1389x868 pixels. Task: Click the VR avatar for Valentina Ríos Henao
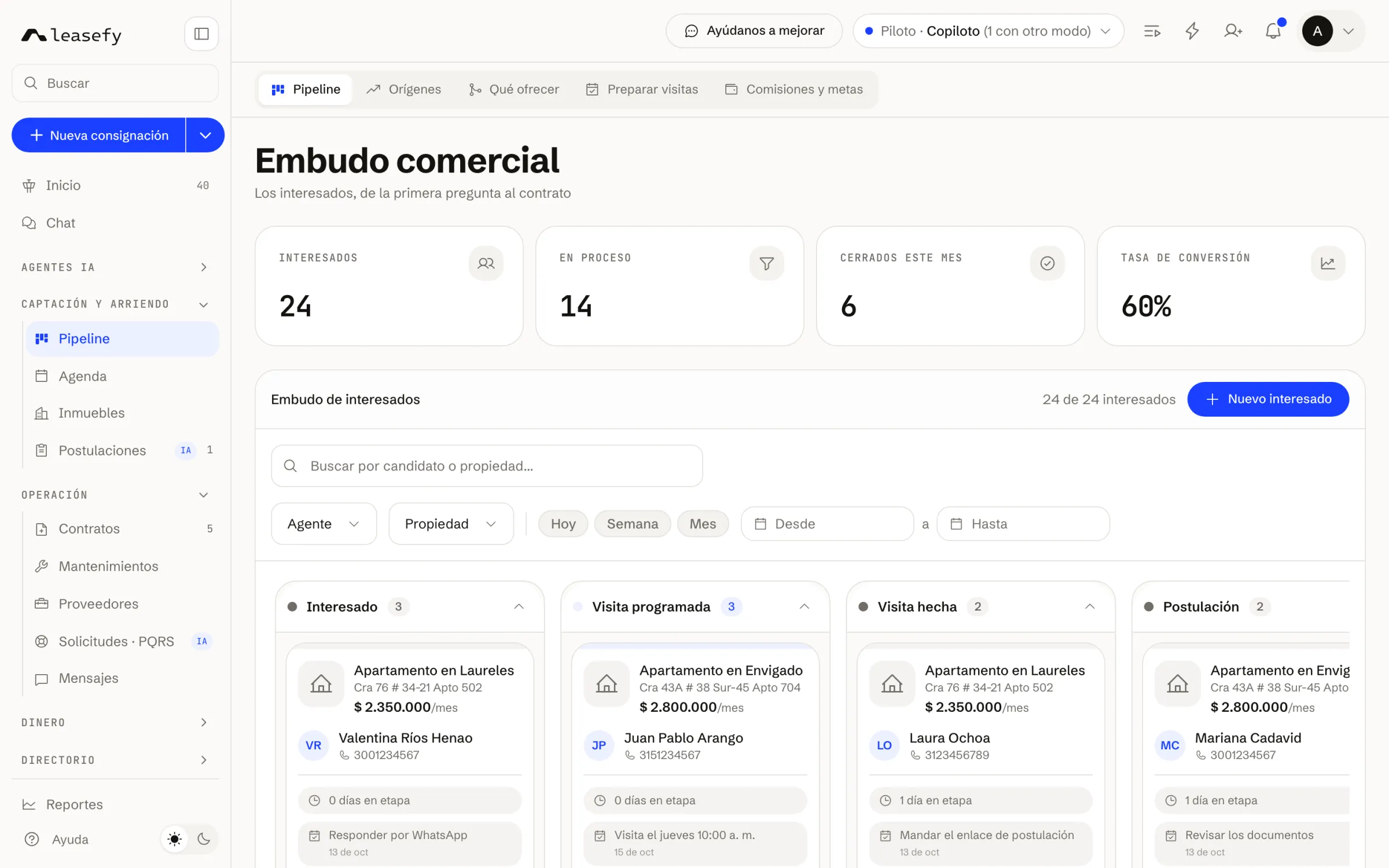(x=313, y=745)
